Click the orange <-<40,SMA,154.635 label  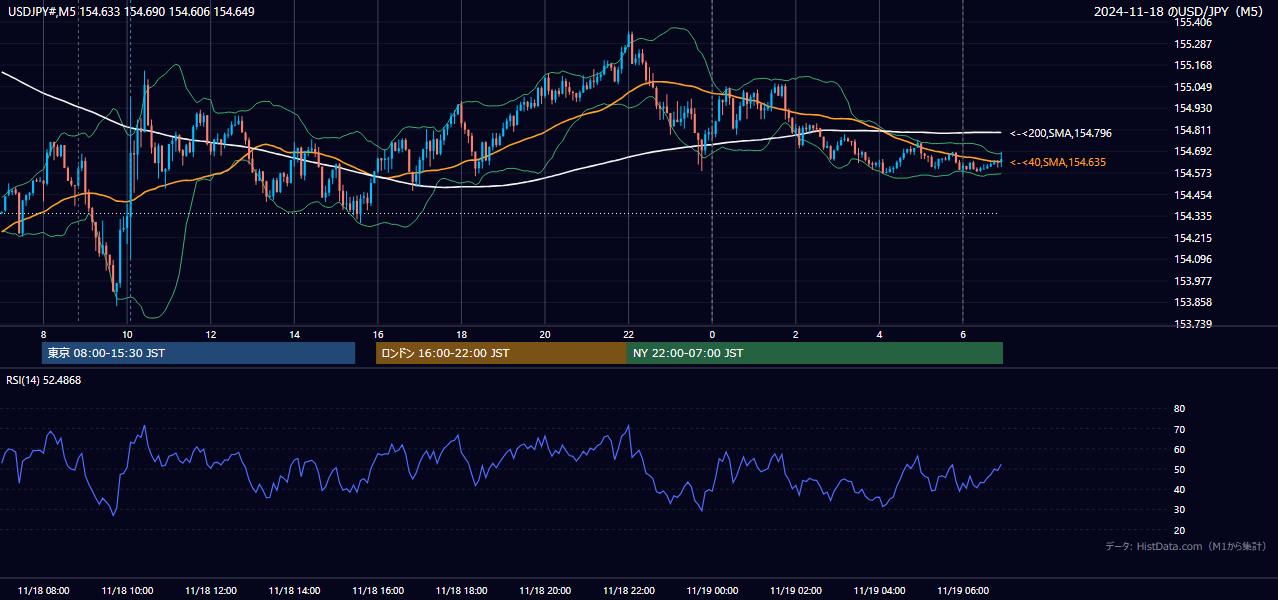coord(1058,162)
